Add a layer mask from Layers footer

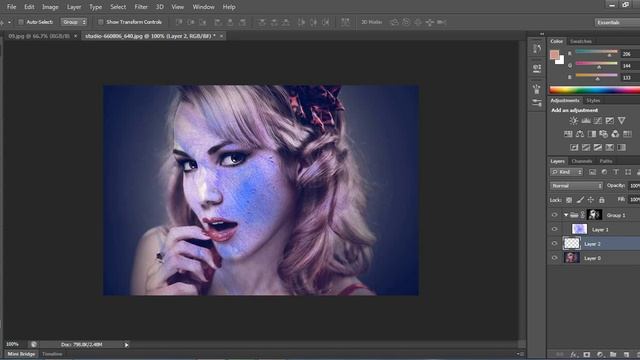(587, 355)
